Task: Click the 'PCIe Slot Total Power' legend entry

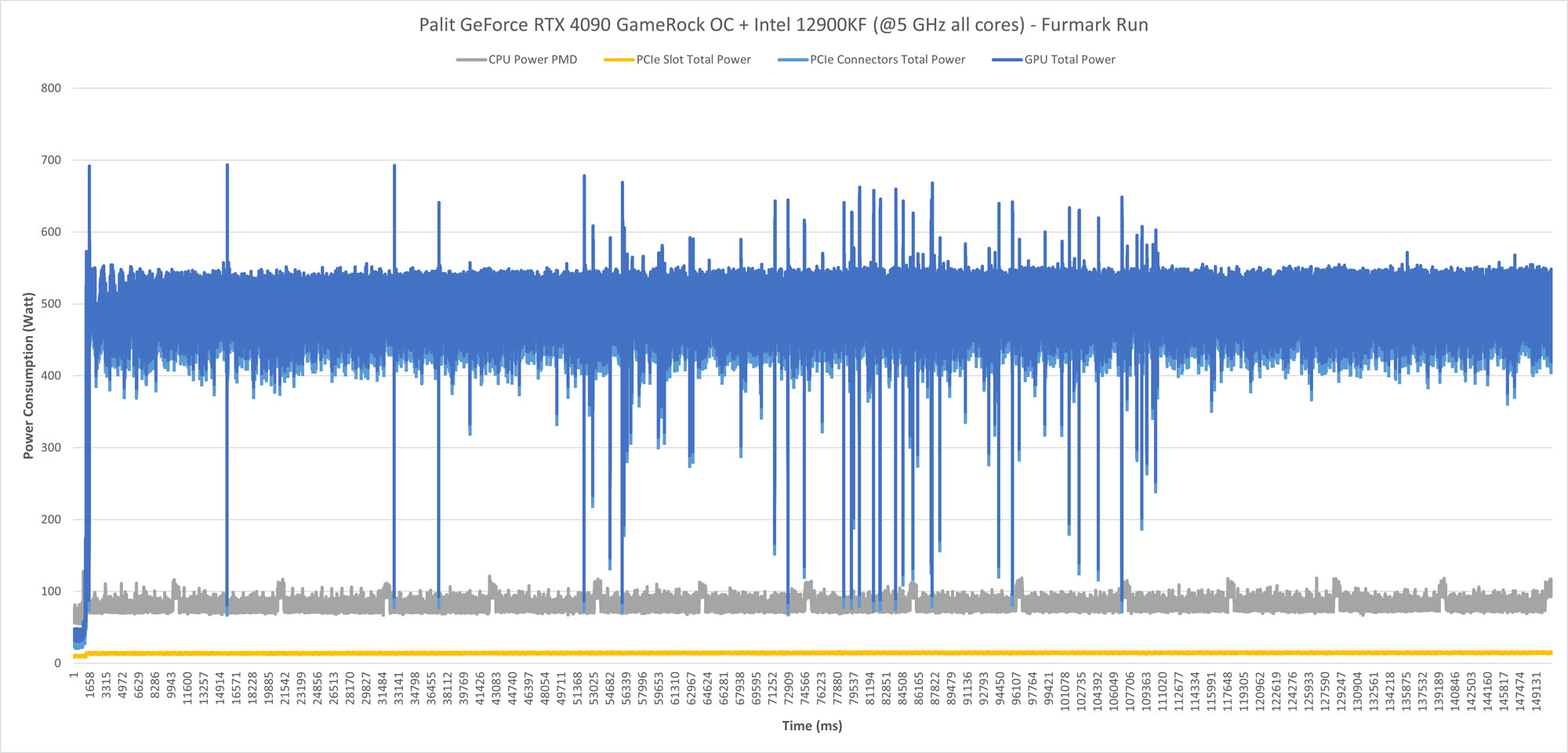Action: (x=677, y=60)
